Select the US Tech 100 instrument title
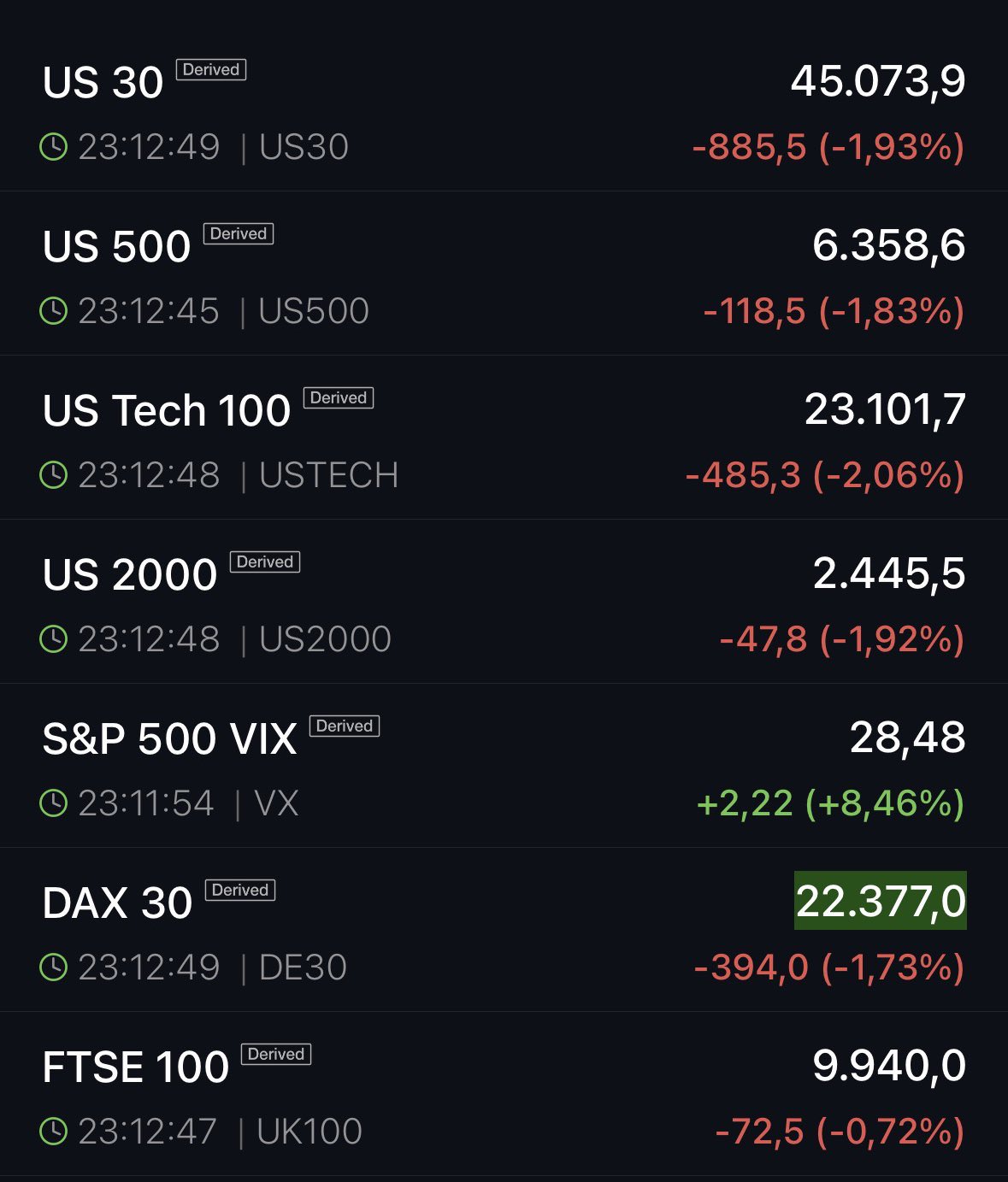Viewport: 1008px width, 1182px height. (x=167, y=411)
